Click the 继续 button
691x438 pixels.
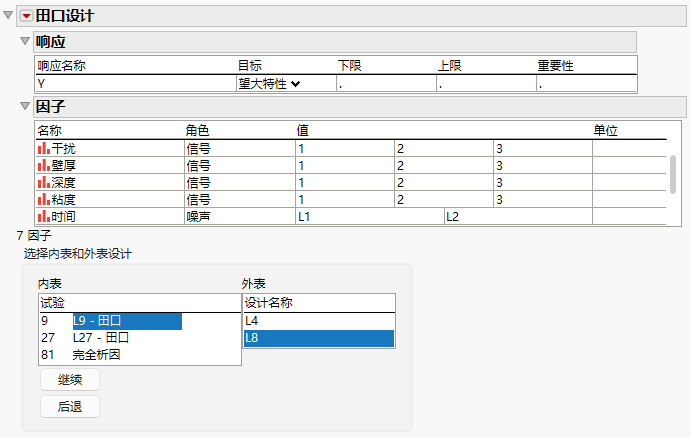click(70, 380)
